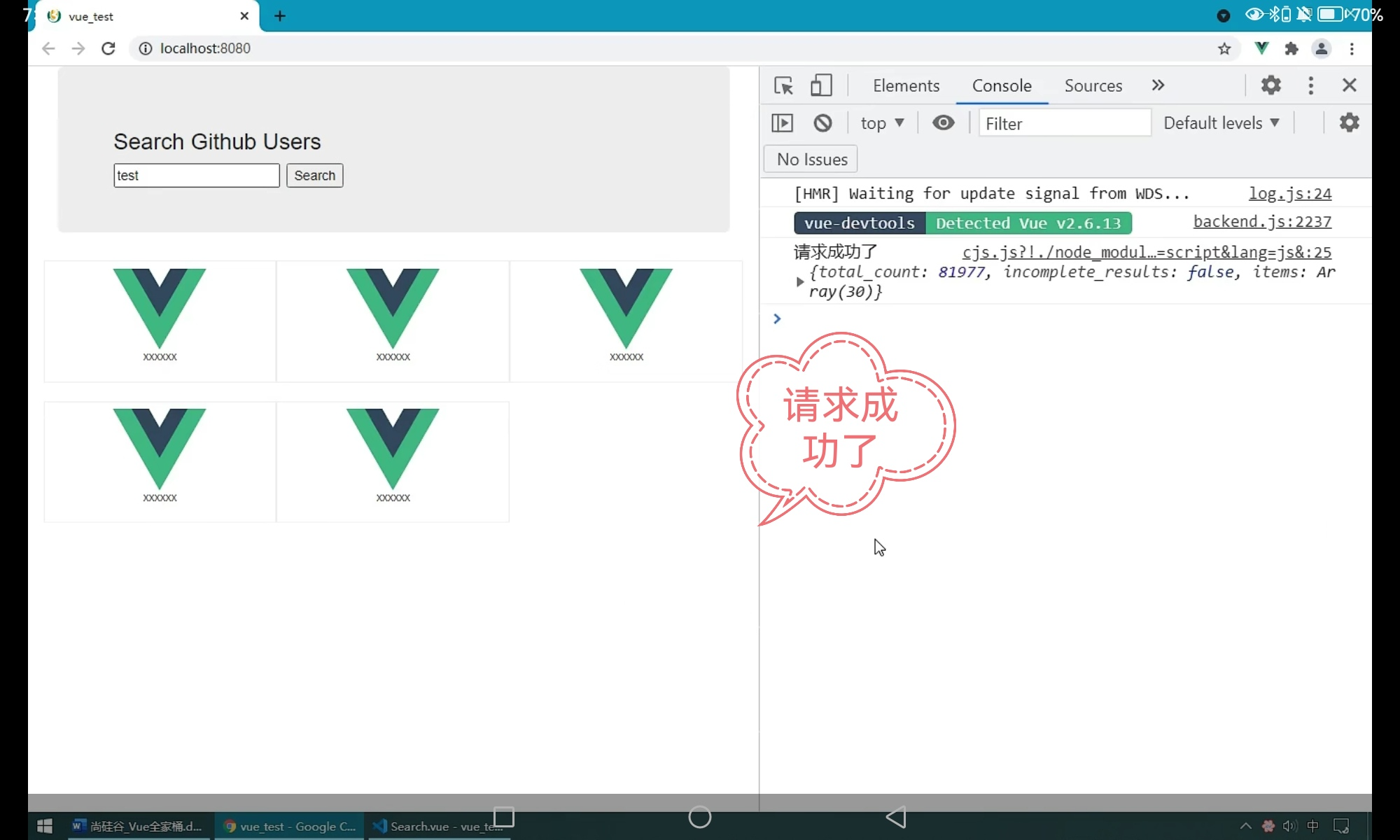Click the eye live expression icon
This screenshot has width=1400, height=840.
click(x=943, y=123)
